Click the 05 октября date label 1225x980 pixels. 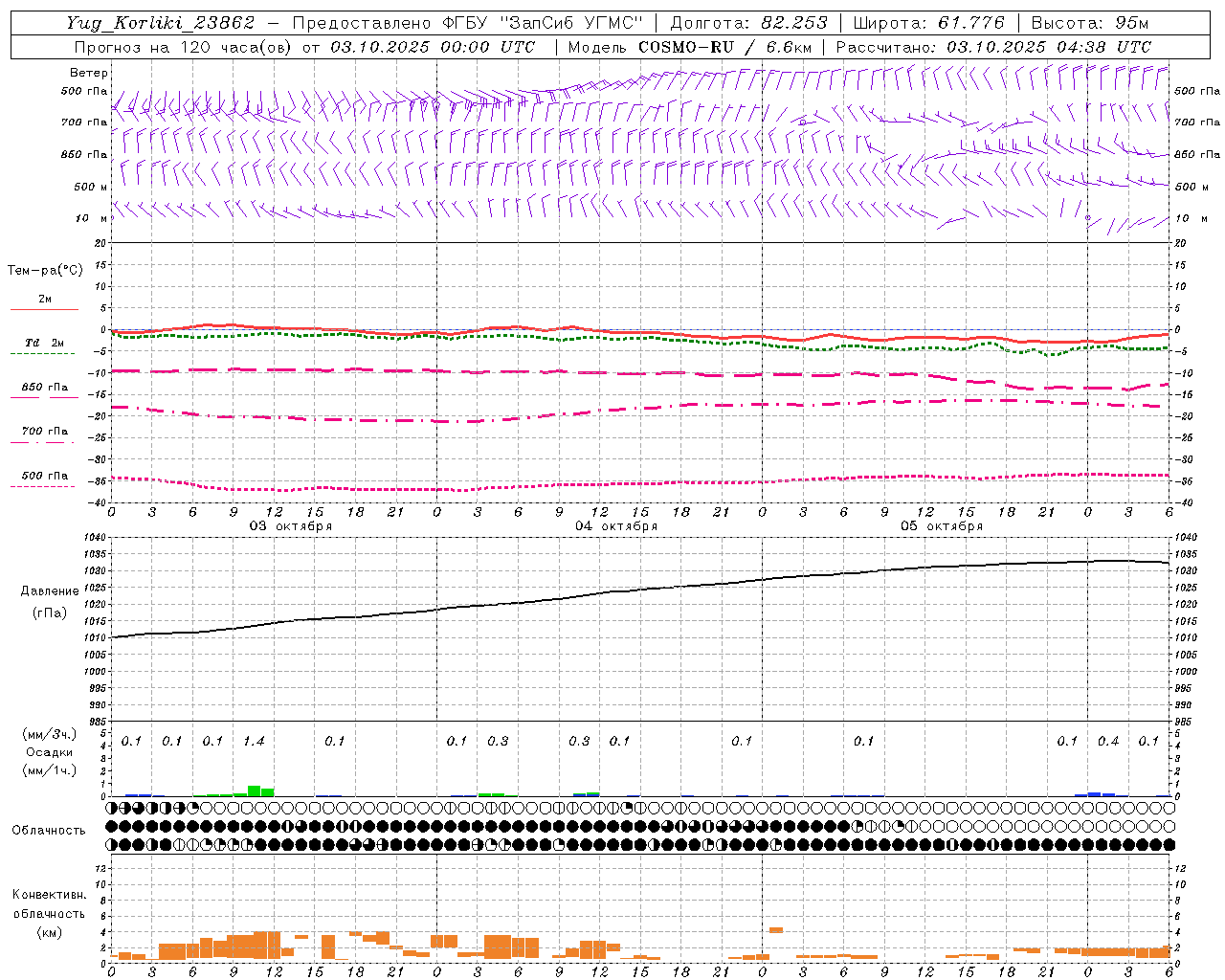click(x=942, y=526)
